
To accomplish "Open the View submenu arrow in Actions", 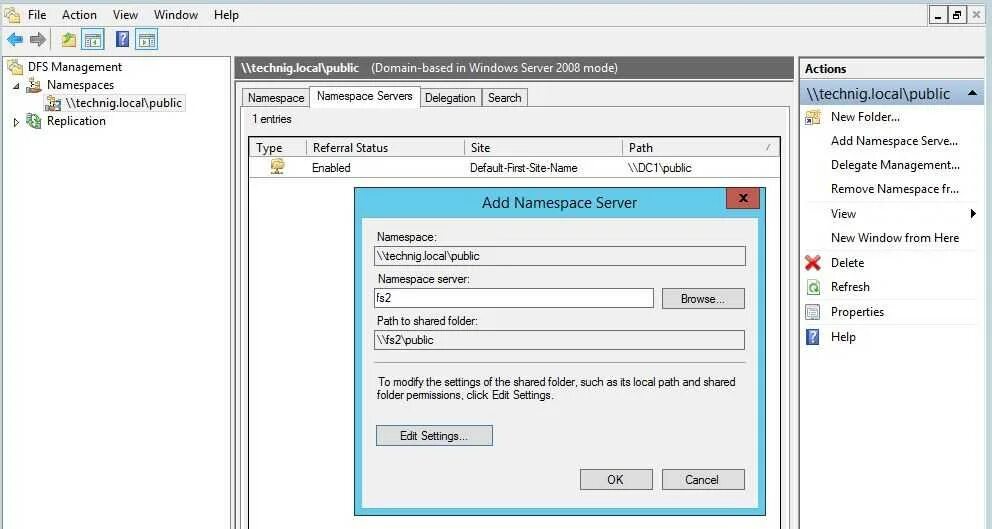I will pyautogui.click(x=973, y=214).
